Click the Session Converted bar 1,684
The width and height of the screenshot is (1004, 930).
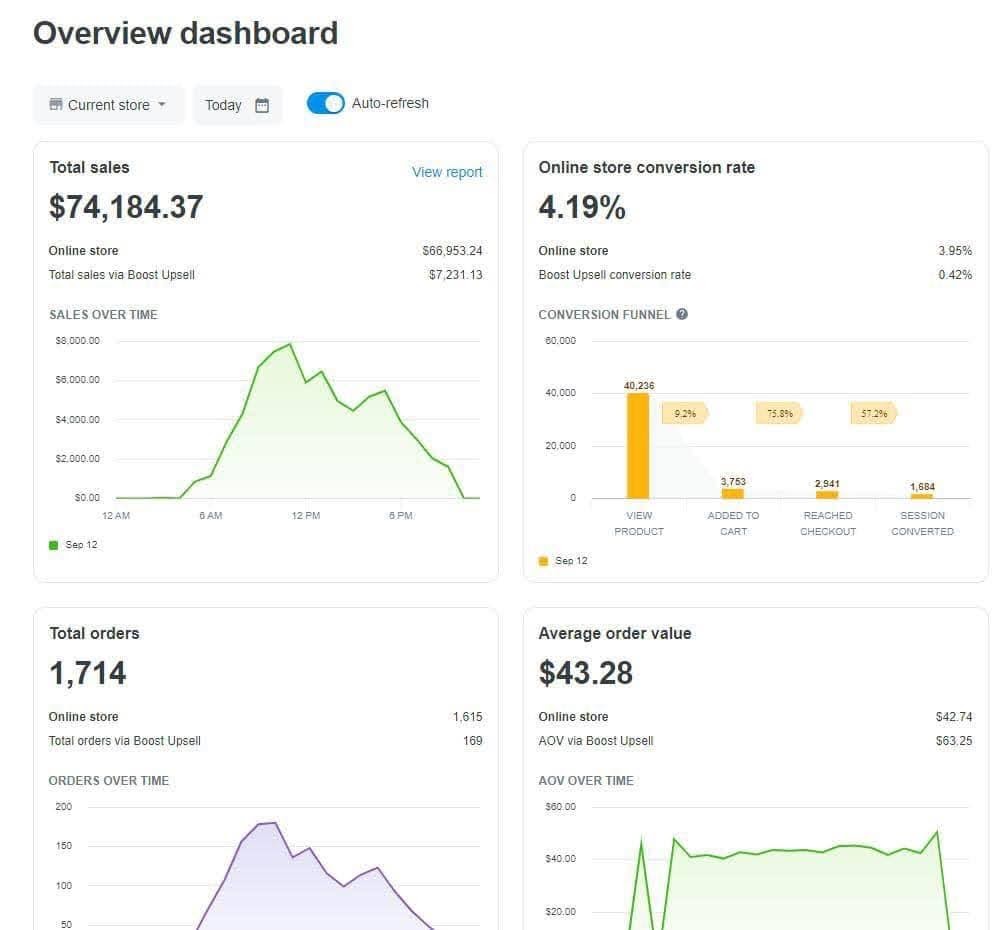(921, 496)
